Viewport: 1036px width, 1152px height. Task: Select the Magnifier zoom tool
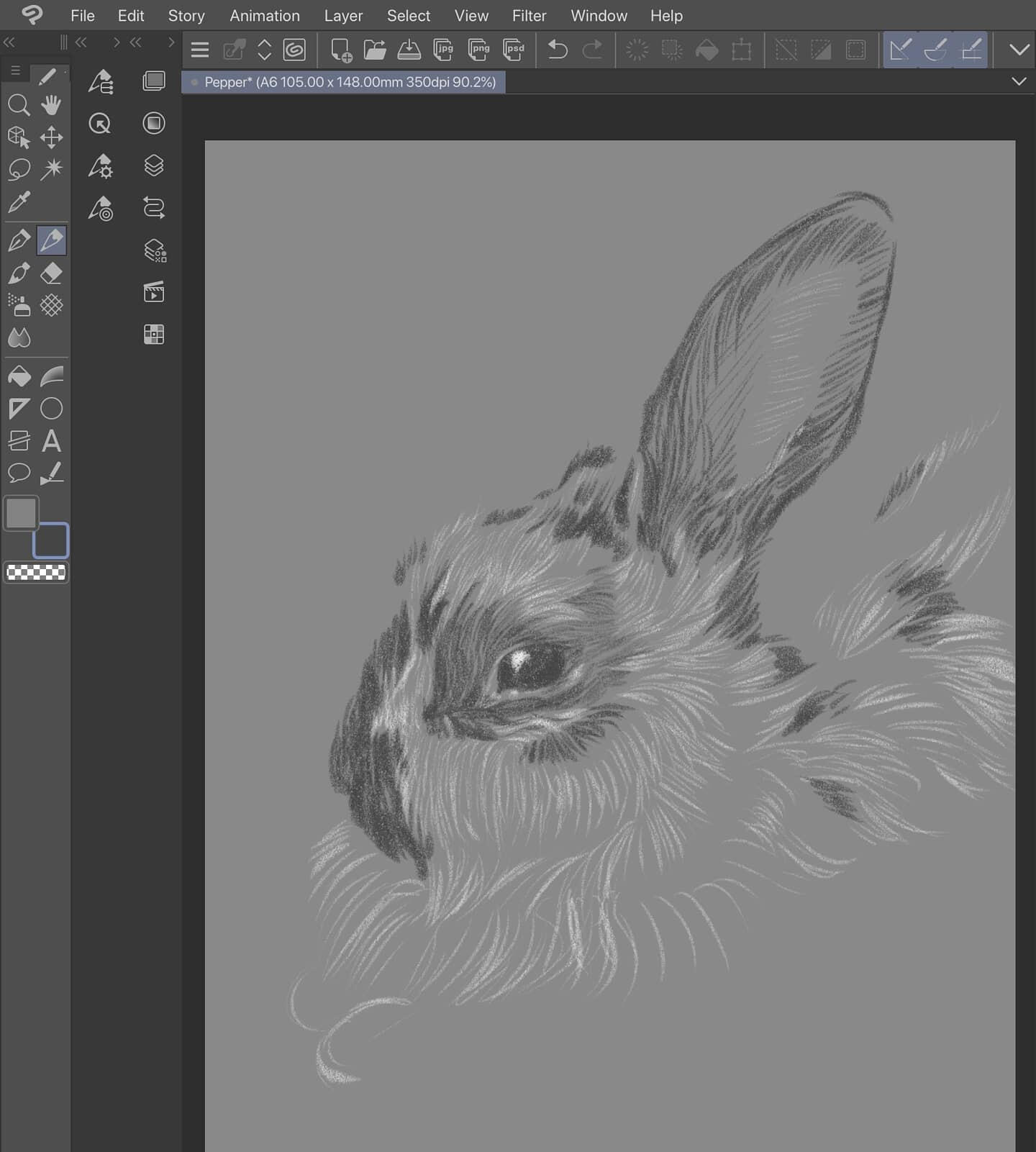coord(19,106)
